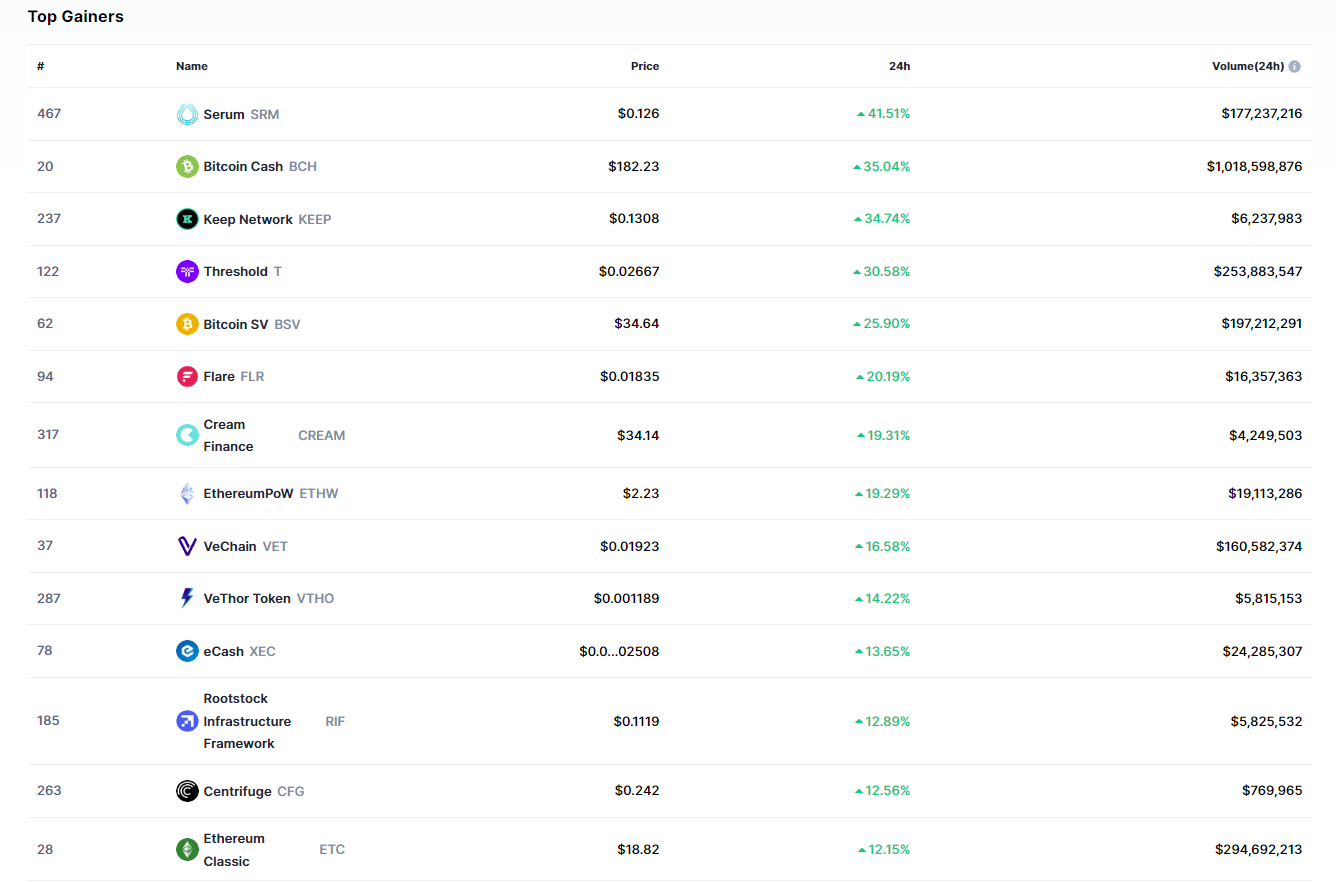The image size is (1336, 882).
Task: Click the purple Threshold logo icon
Action: point(187,272)
